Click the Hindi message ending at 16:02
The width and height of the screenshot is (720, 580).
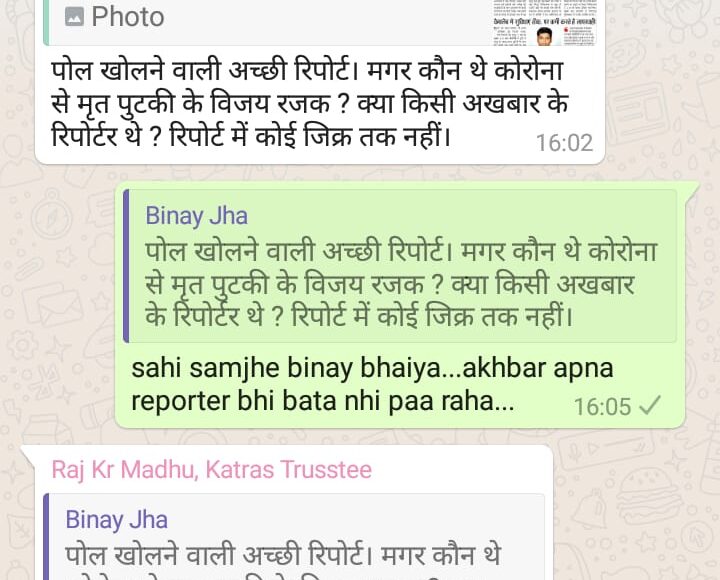tap(310, 102)
